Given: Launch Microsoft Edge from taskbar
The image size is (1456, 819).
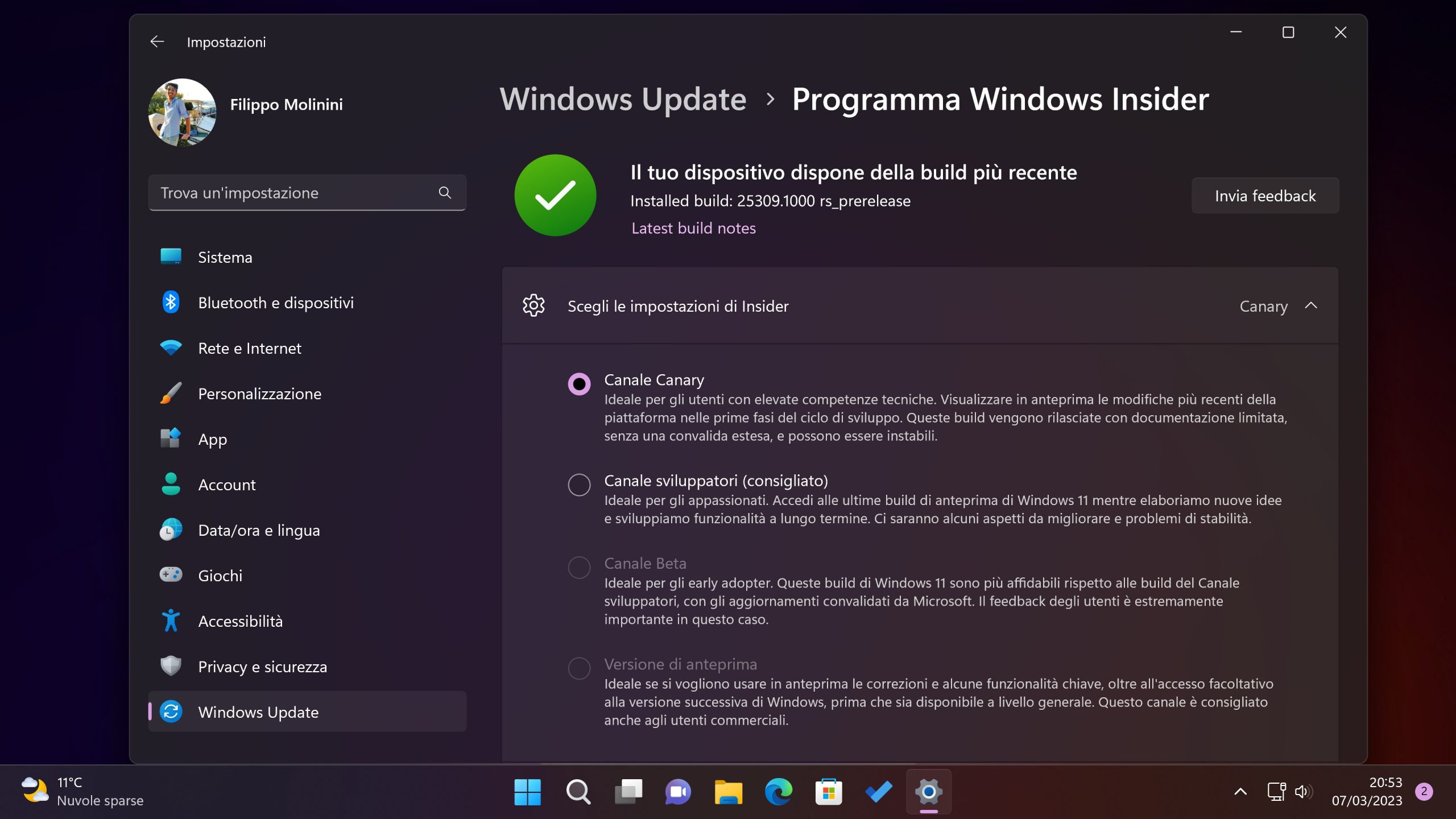Looking at the screenshot, I should (x=778, y=792).
